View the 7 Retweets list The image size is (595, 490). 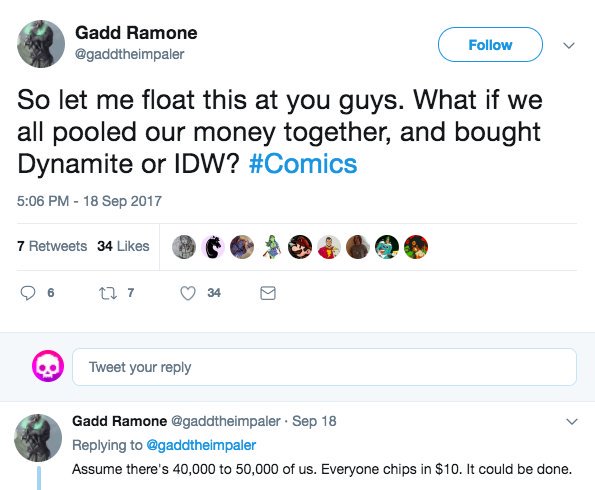point(52,246)
